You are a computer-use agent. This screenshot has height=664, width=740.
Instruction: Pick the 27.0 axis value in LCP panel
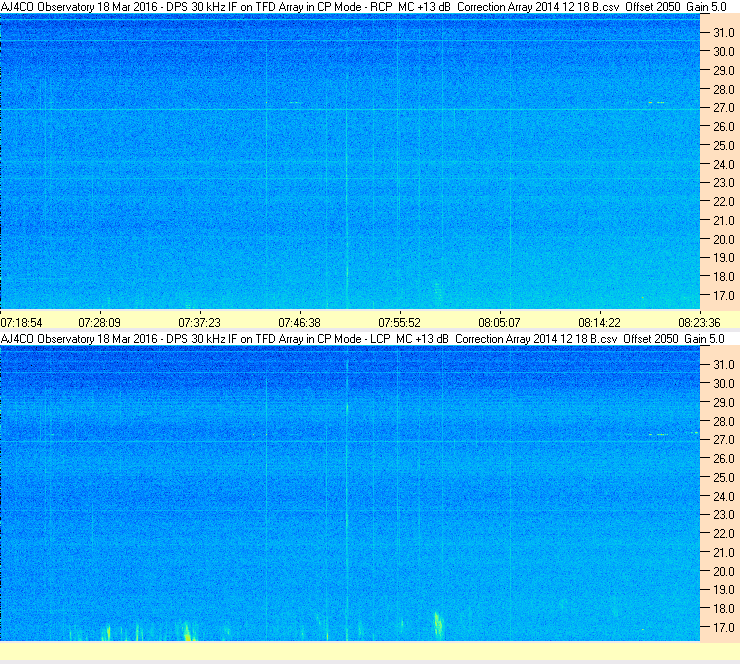tap(724, 440)
